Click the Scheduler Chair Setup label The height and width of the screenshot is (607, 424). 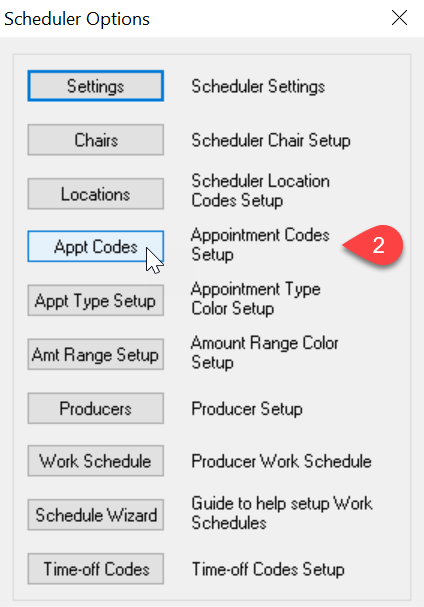coord(271,140)
